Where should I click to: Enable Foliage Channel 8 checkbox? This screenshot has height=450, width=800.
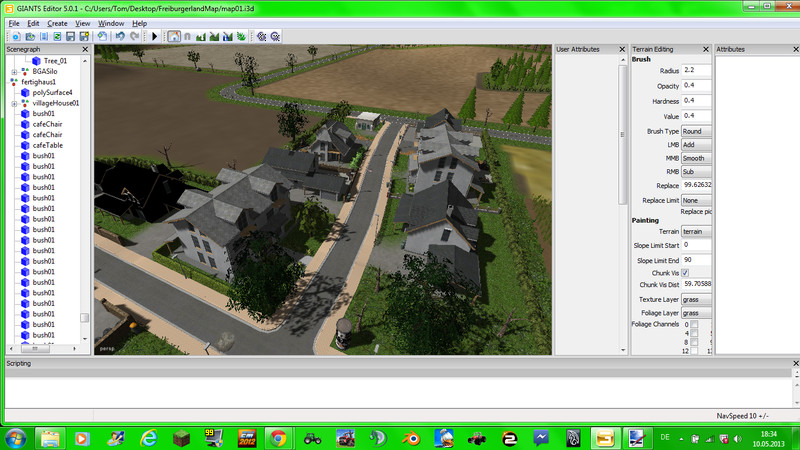pos(694,342)
